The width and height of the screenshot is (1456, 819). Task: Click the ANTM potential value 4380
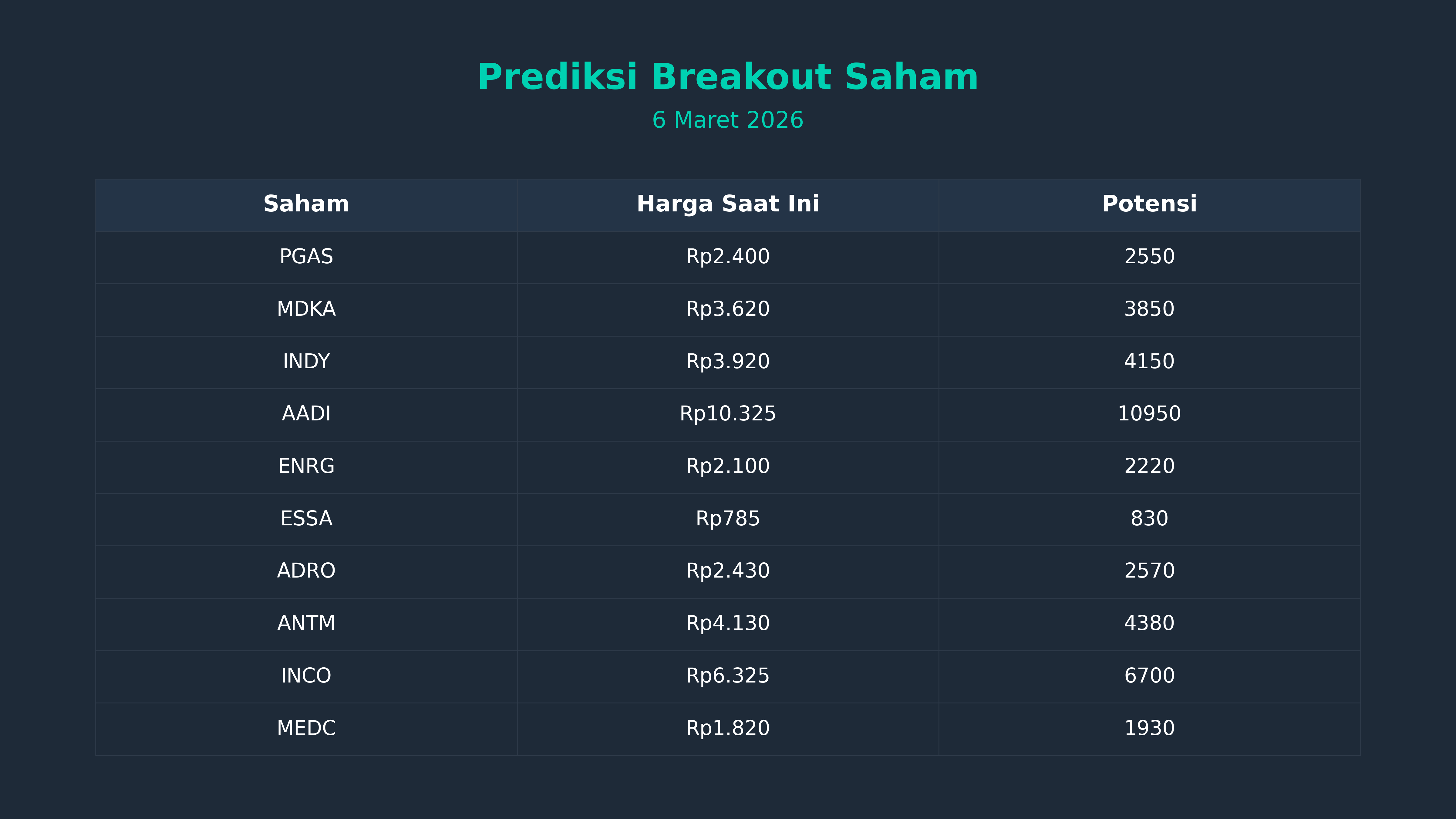coord(1149,623)
